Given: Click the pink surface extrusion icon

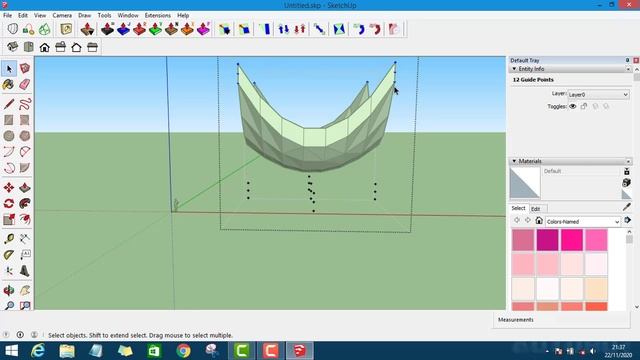Looking at the screenshot, I should pyautogui.click(x=203, y=29).
